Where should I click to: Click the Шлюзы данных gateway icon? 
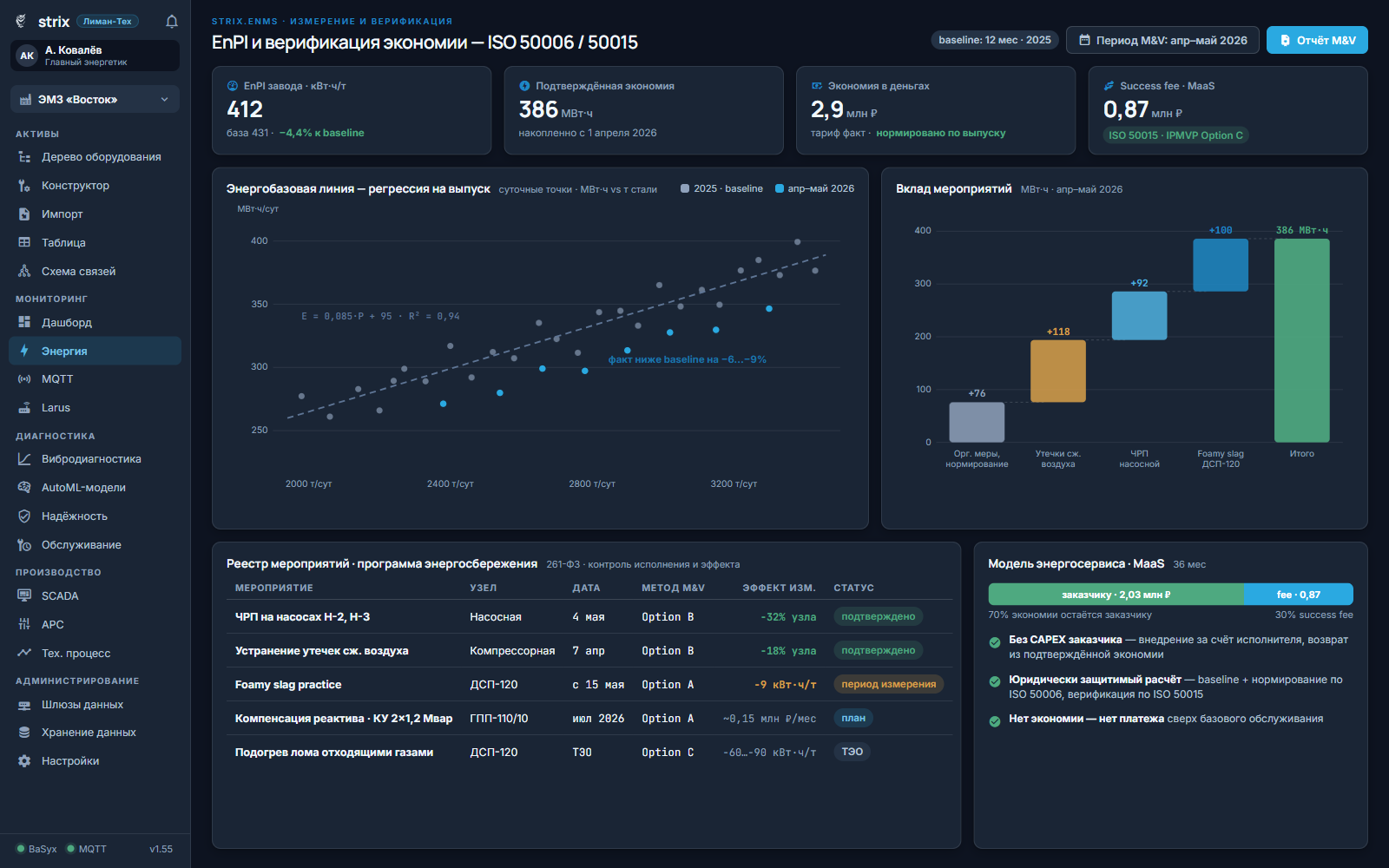pos(24,705)
